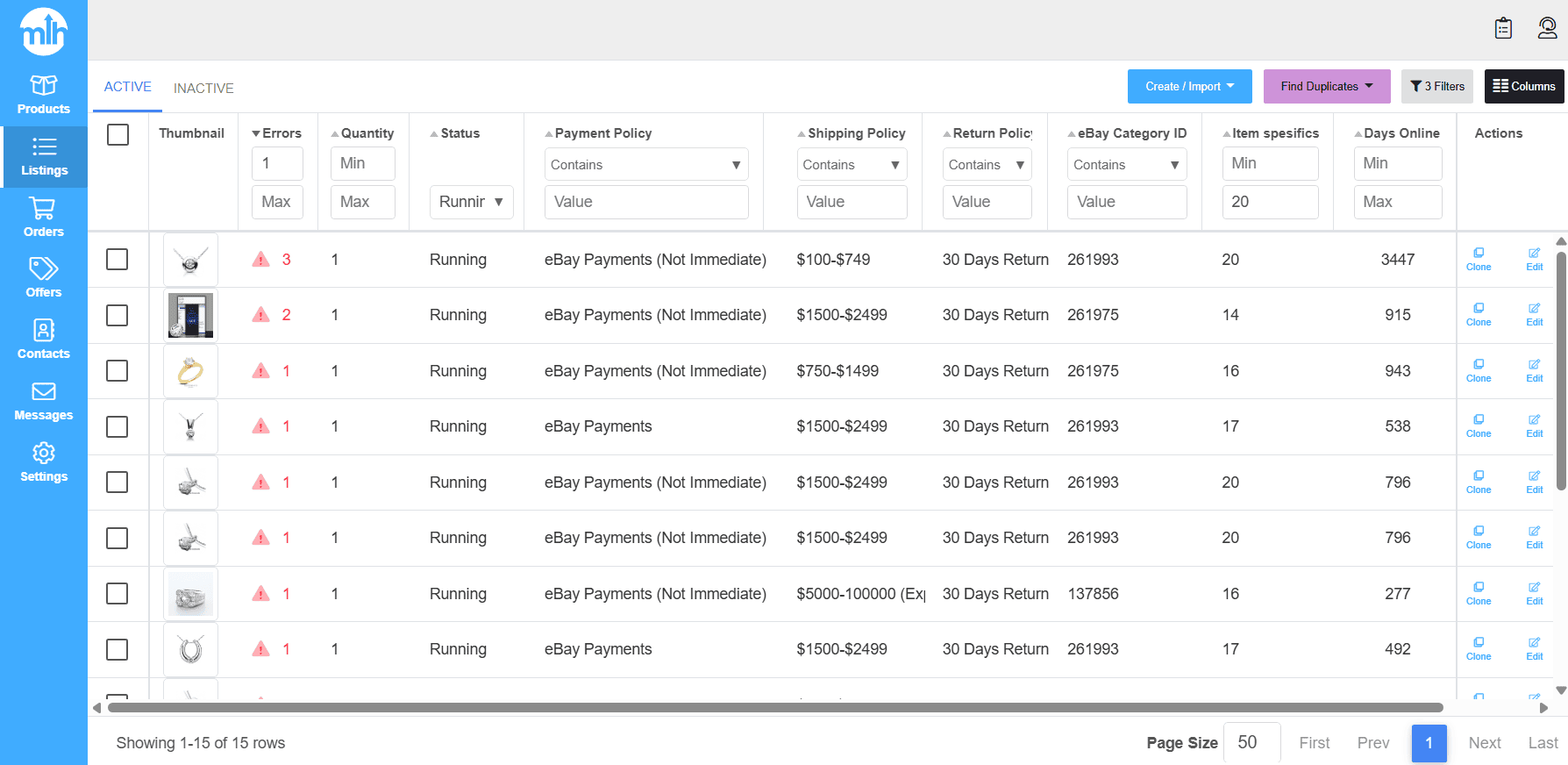
Task: Open the Listings section in sidebar
Action: click(x=44, y=157)
